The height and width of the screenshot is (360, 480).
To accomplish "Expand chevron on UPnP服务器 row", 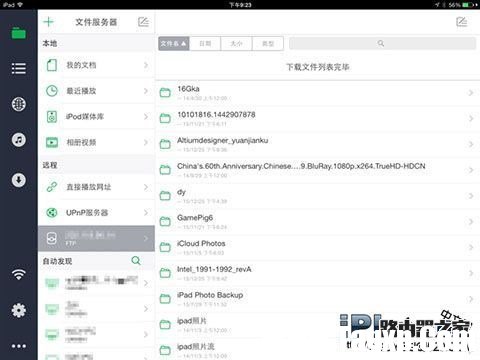I will pos(146,212).
